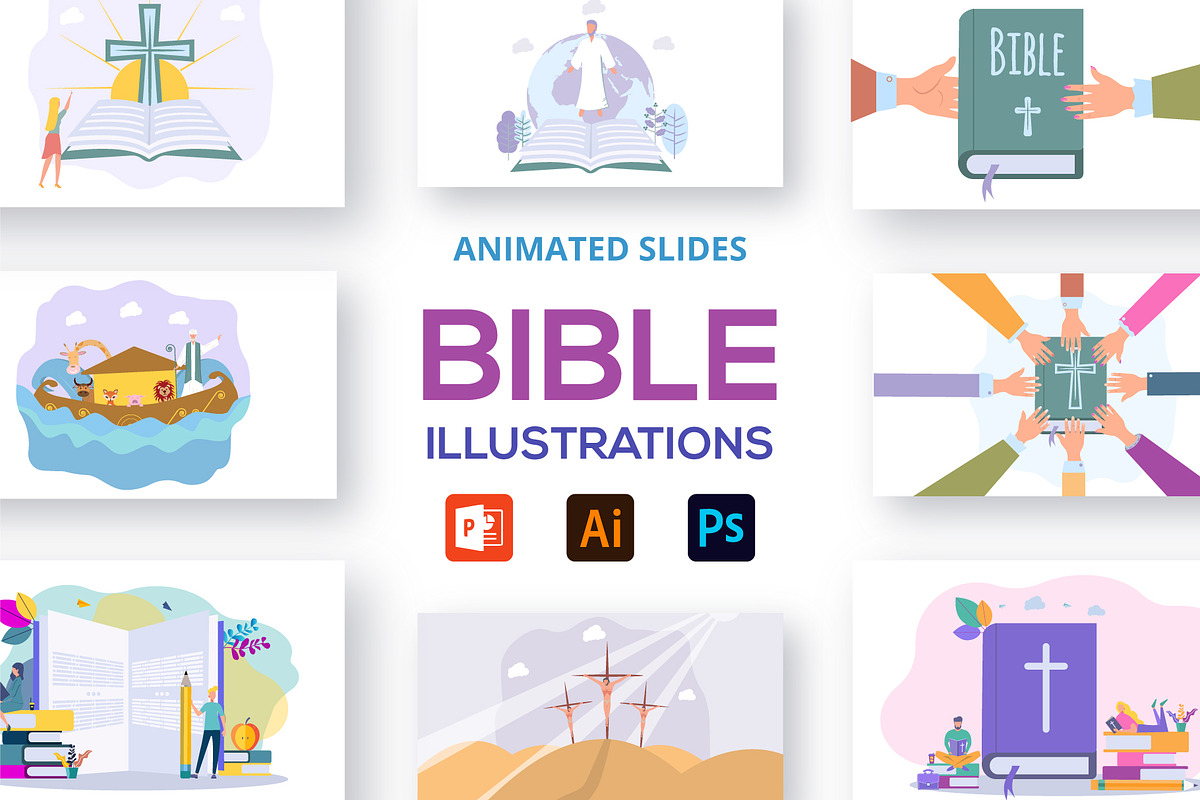Image resolution: width=1200 pixels, height=800 pixels.
Task: Click the PowerPoint icon
Action: click(479, 527)
